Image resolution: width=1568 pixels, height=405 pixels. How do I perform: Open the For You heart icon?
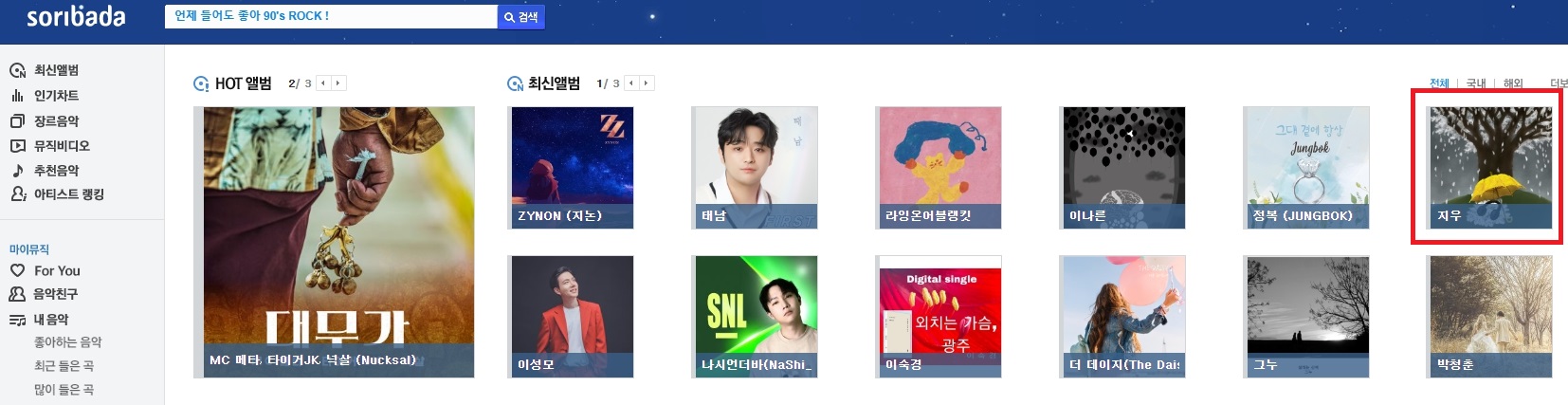(x=17, y=270)
